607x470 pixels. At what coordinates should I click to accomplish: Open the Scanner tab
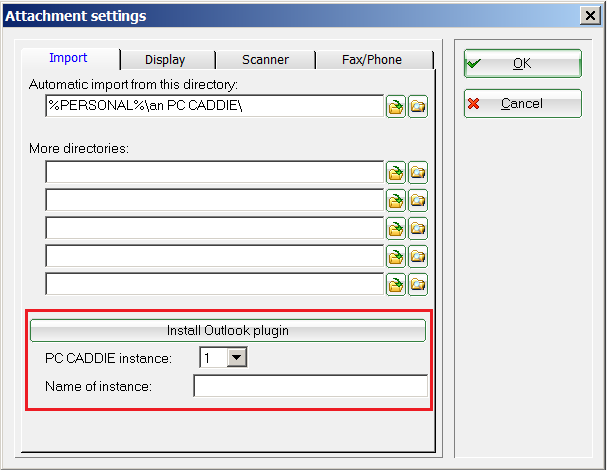click(x=266, y=60)
